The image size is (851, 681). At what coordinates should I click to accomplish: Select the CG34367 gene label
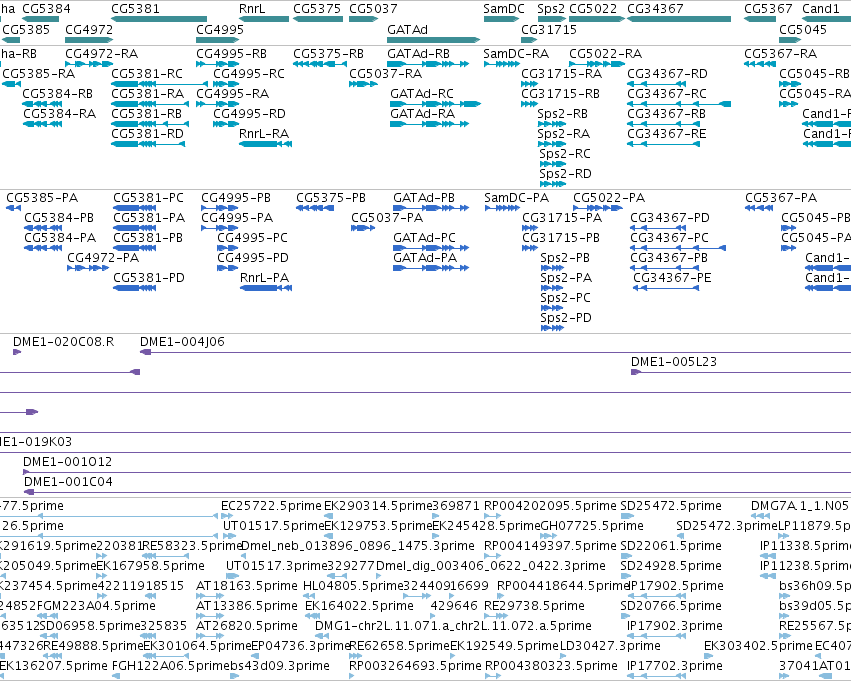[x=655, y=9]
